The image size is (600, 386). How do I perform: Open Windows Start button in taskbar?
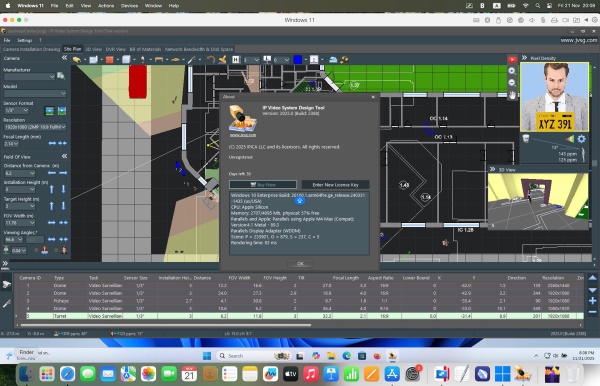tap(207, 356)
